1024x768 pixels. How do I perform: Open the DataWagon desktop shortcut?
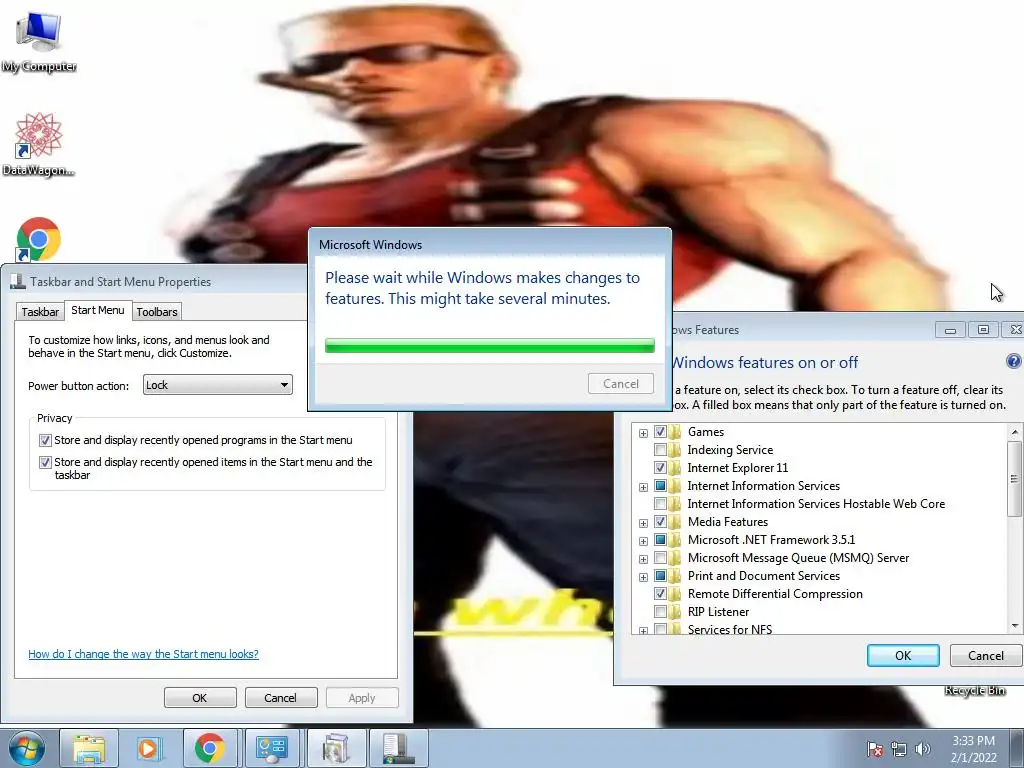tap(39, 145)
